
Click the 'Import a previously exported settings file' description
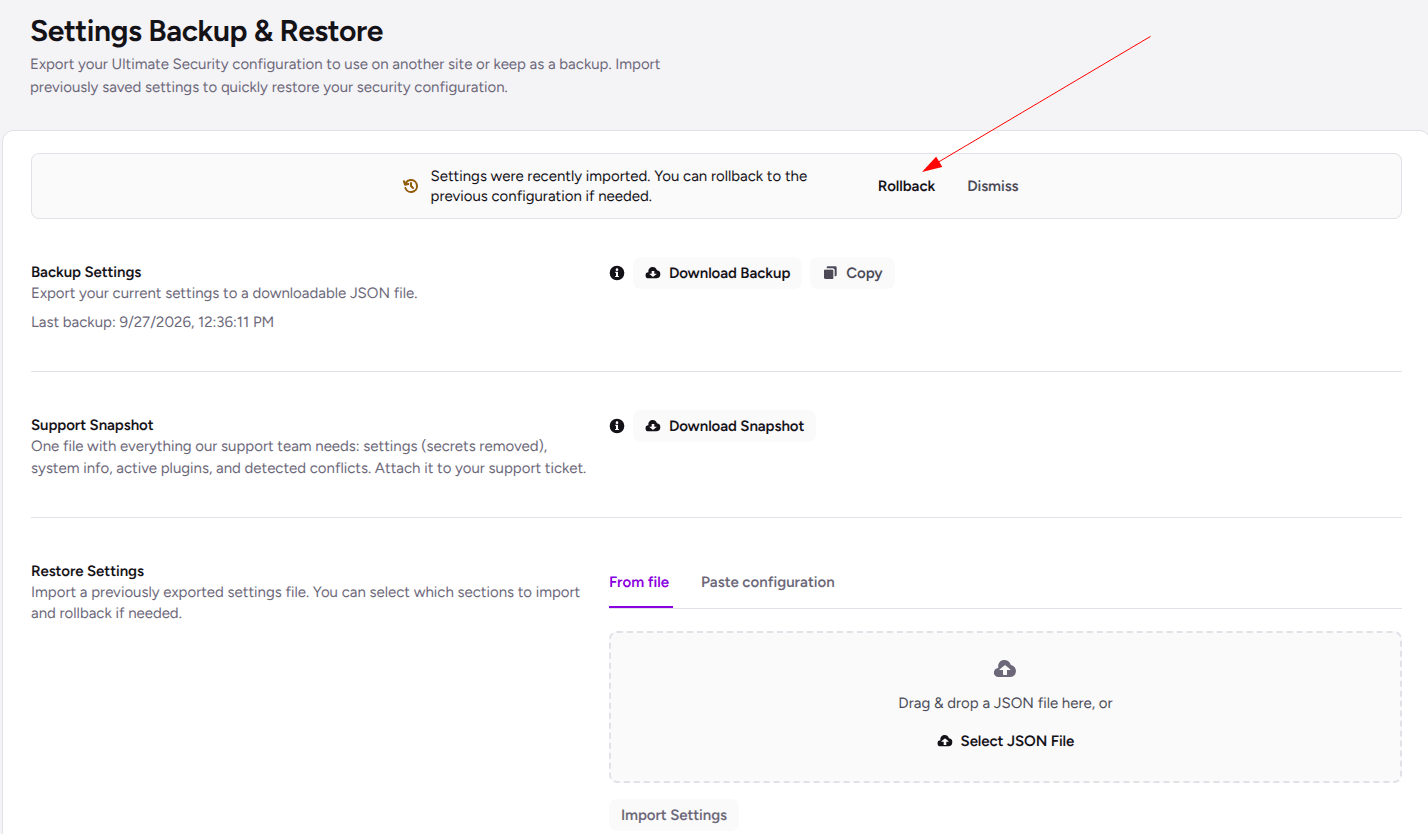point(306,603)
